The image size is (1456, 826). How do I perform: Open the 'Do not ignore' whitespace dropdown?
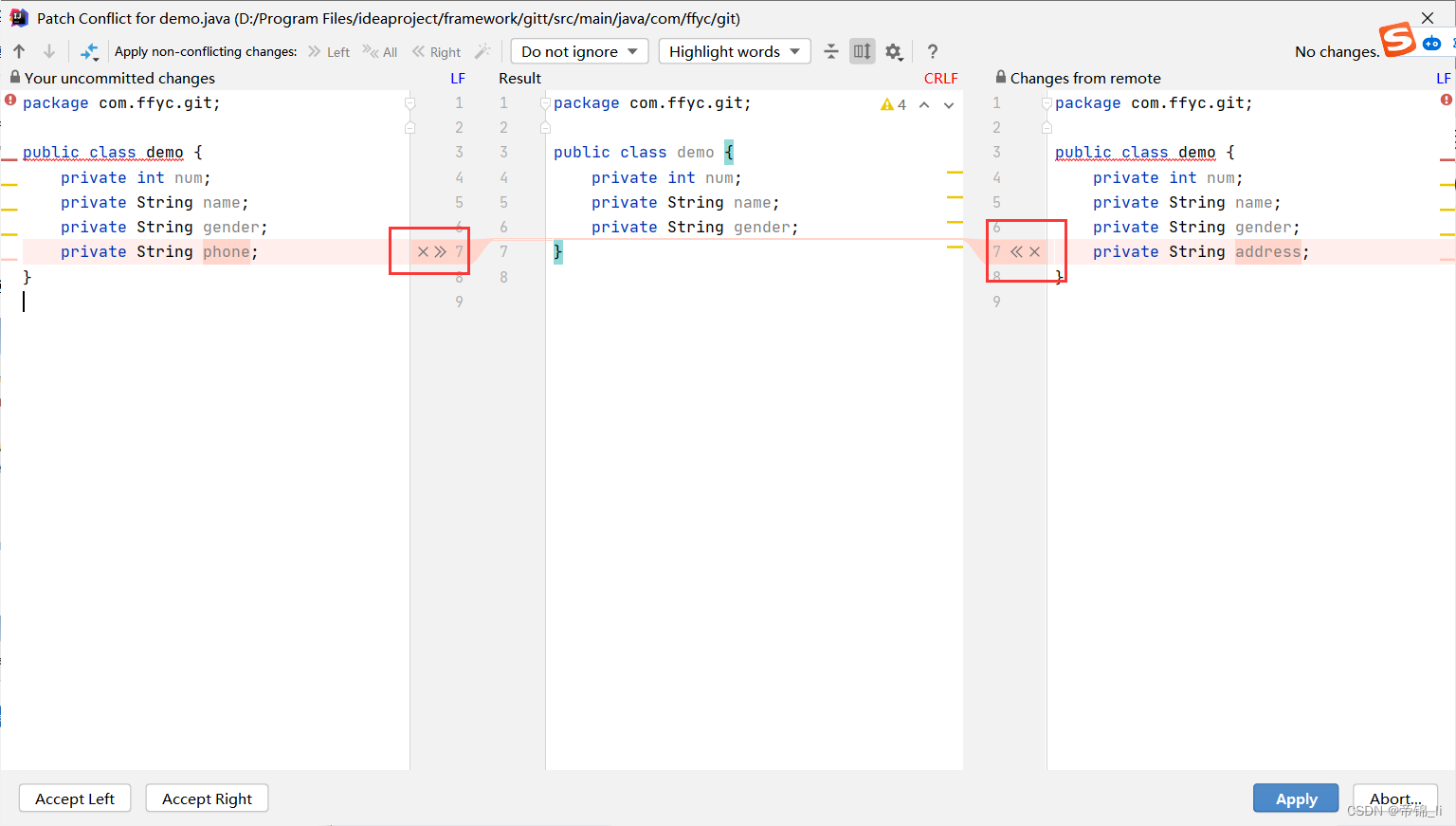[x=579, y=51]
